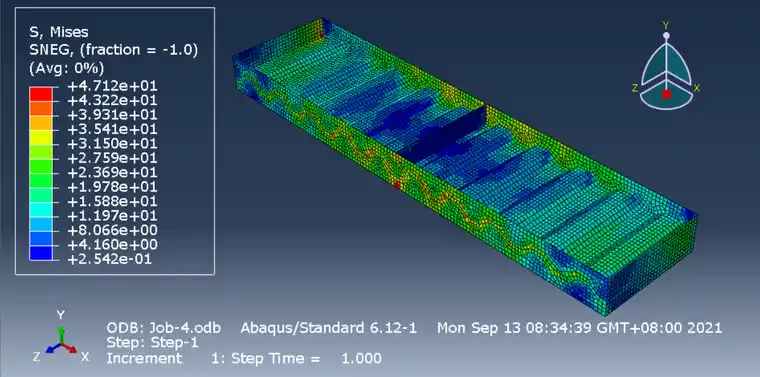Click the legend maximum value +4.712e+01
Viewport: 760px width, 377px height.
tap(112, 86)
